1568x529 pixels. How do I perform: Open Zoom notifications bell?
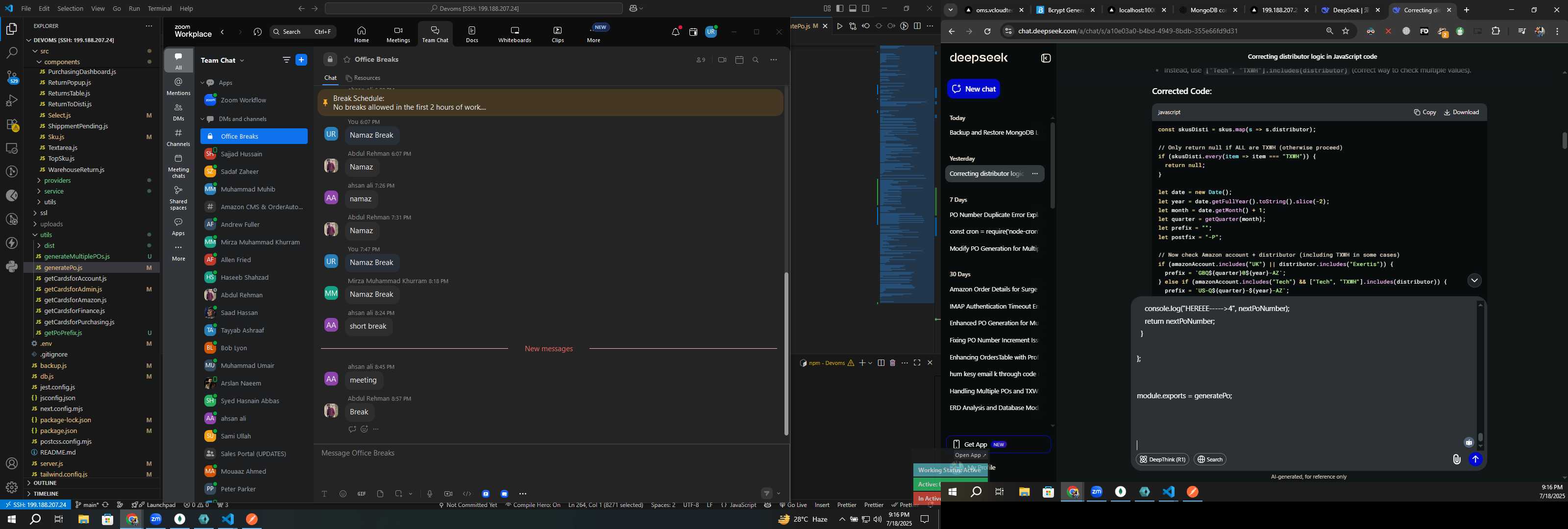(x=676, y=32)
